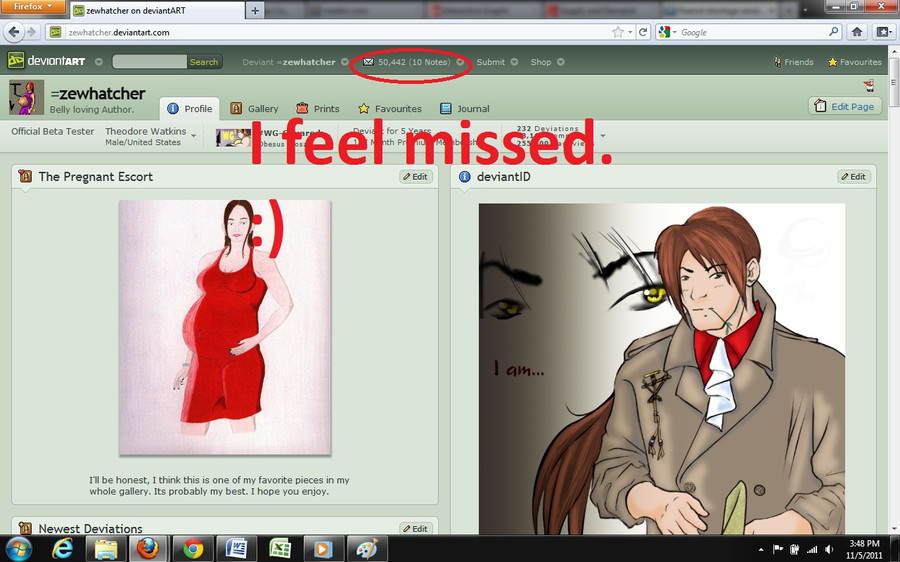Click the WG group thumbnail icon

point(232,137)
